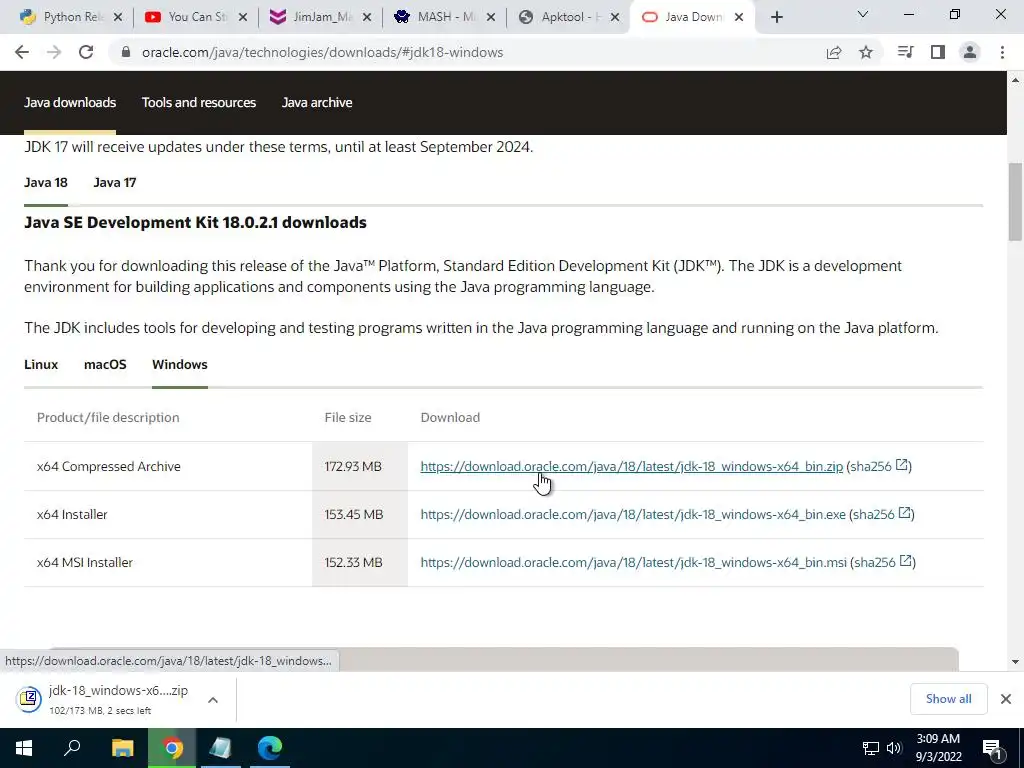Close the downloads bar
Screen dimensions: 1024x768
coord(1006,699)
